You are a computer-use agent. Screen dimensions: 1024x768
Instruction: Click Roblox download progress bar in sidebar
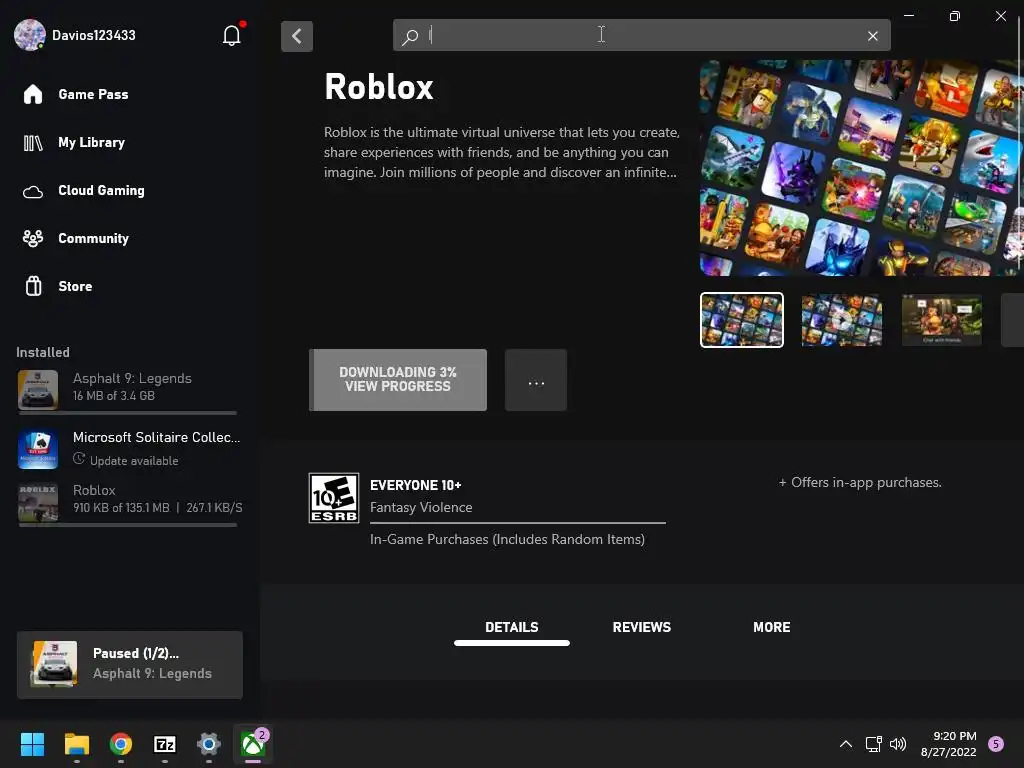128,525
